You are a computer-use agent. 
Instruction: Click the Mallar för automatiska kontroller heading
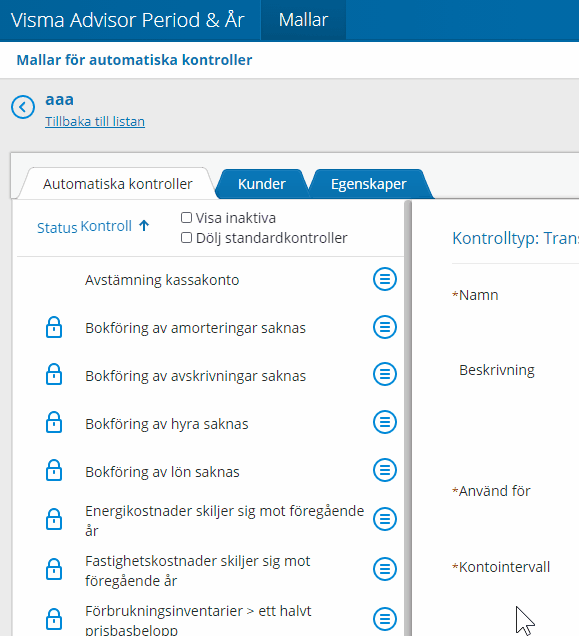pos(134,60)
